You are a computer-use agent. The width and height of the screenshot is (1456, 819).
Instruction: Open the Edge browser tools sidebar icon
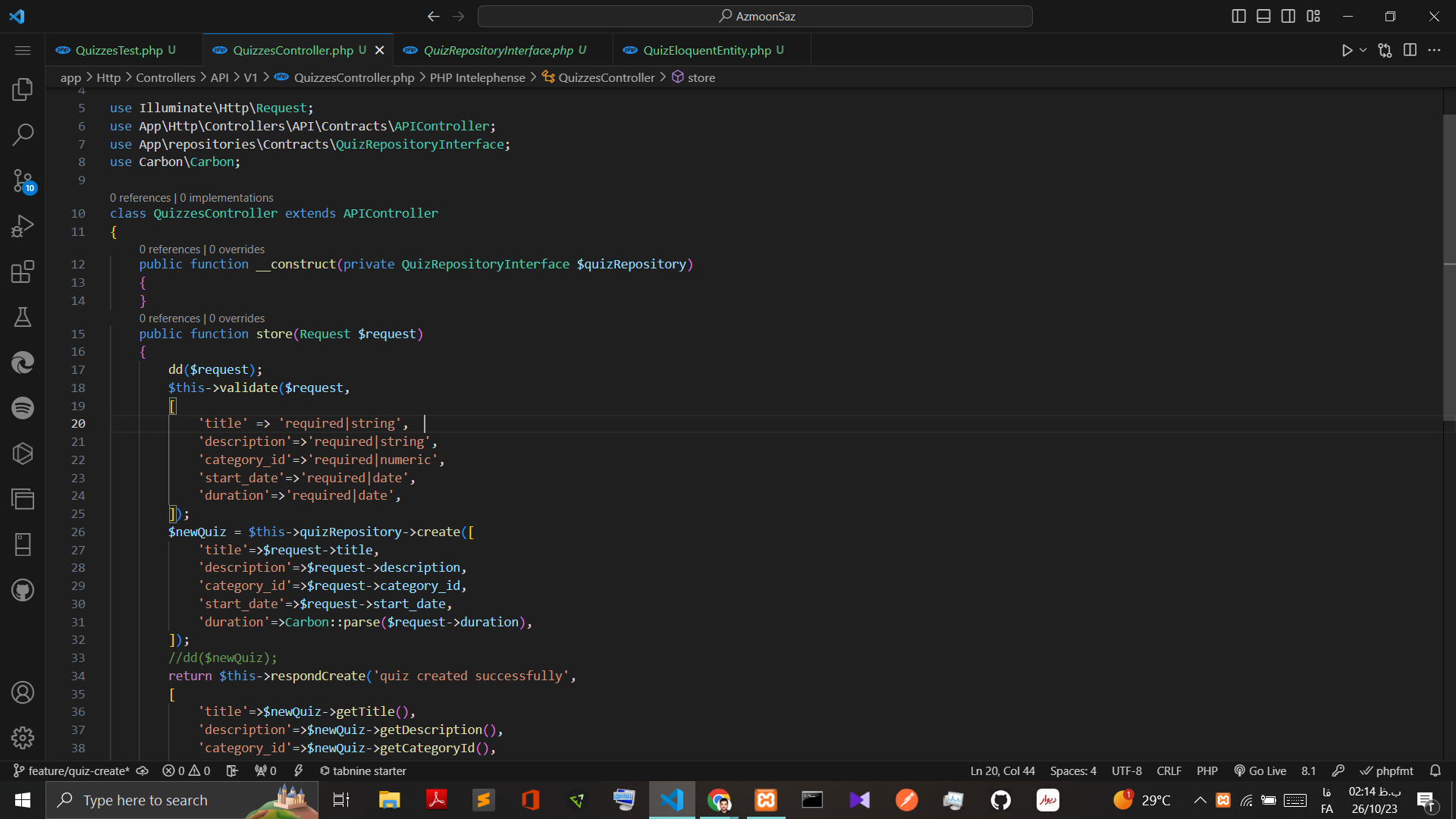click(23, 362)
